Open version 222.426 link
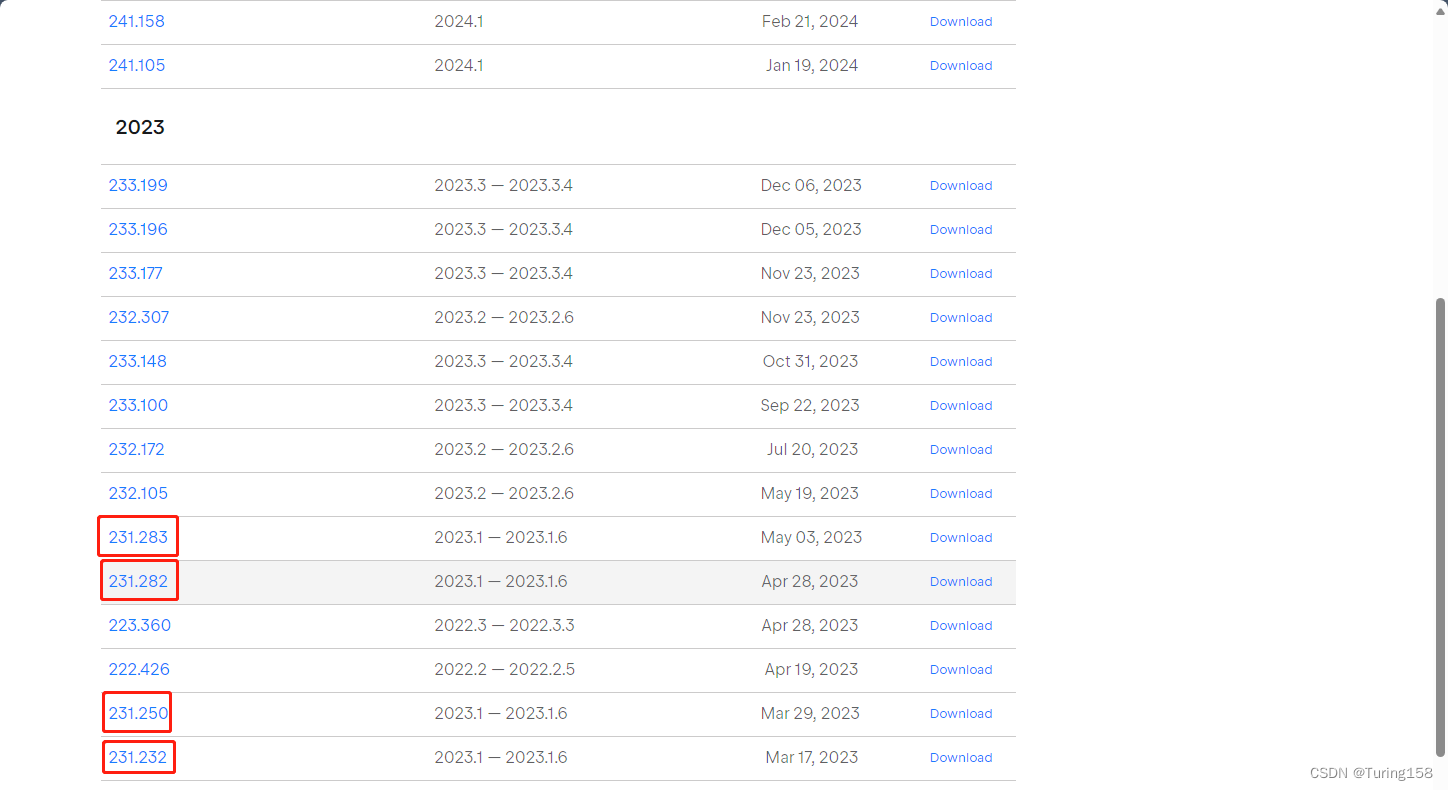 point(139,669)
